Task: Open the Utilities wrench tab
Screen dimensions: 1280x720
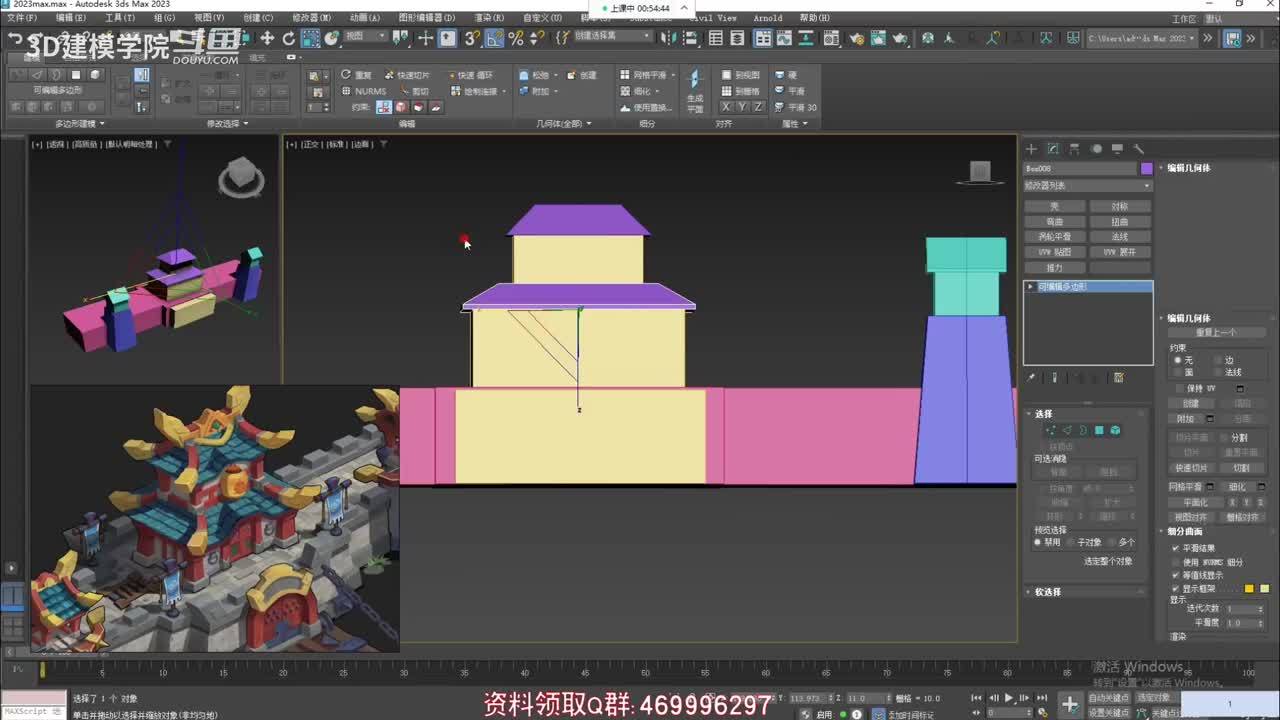Action: click(1138, 149)
